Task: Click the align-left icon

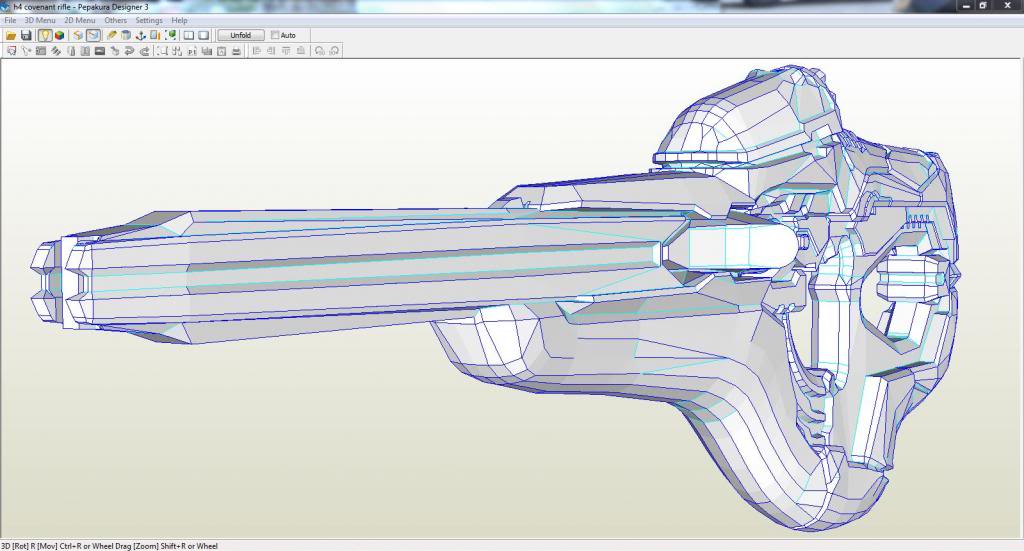Action: click(x=257, y=51)
